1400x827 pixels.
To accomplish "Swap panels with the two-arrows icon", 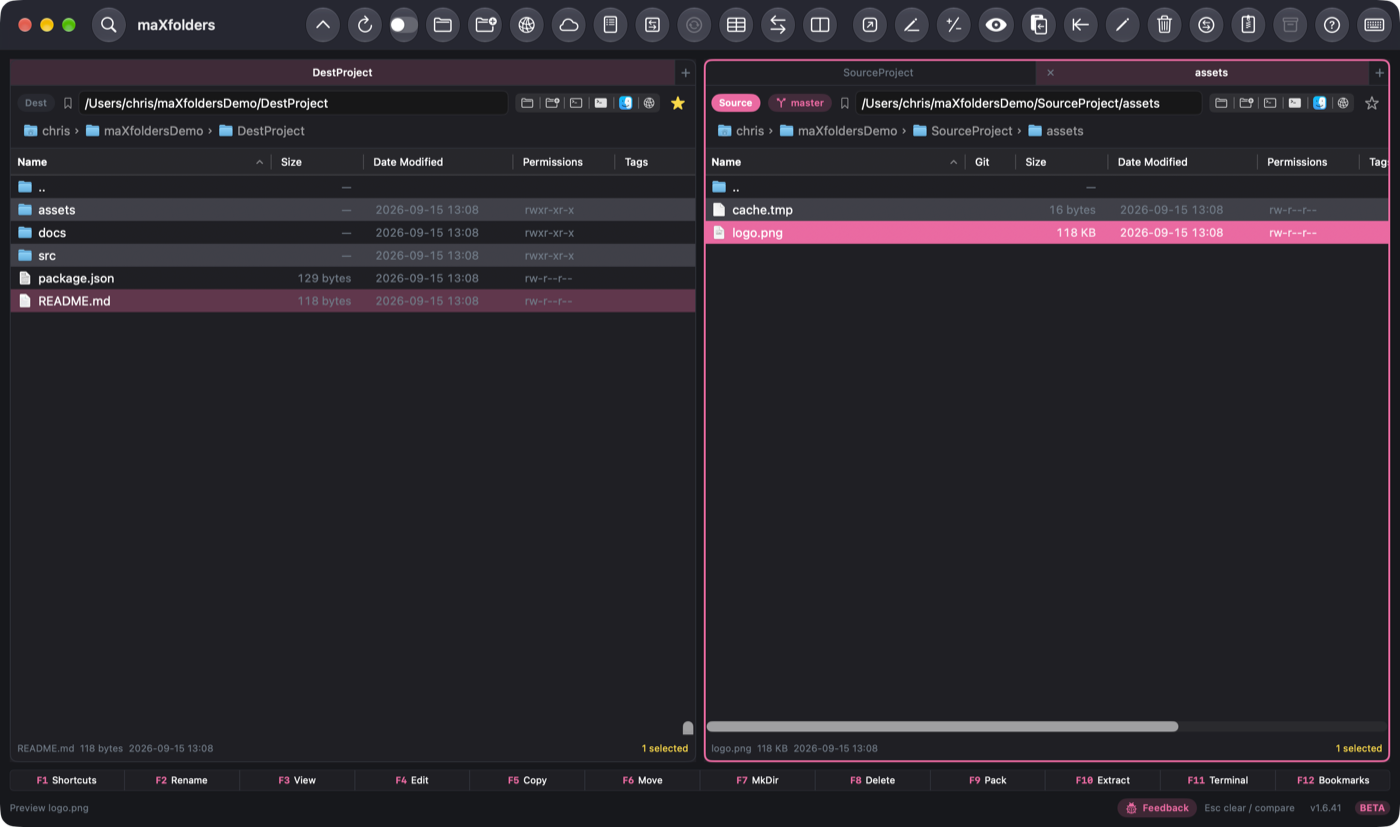I will [778, 25].
